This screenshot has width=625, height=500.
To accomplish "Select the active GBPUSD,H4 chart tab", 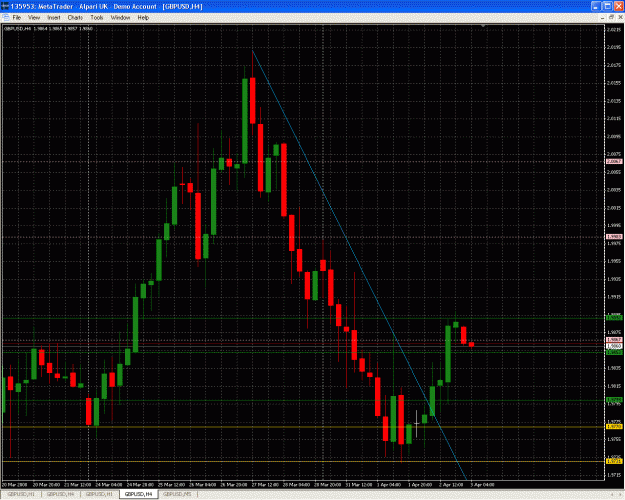I will pos(139,494).
